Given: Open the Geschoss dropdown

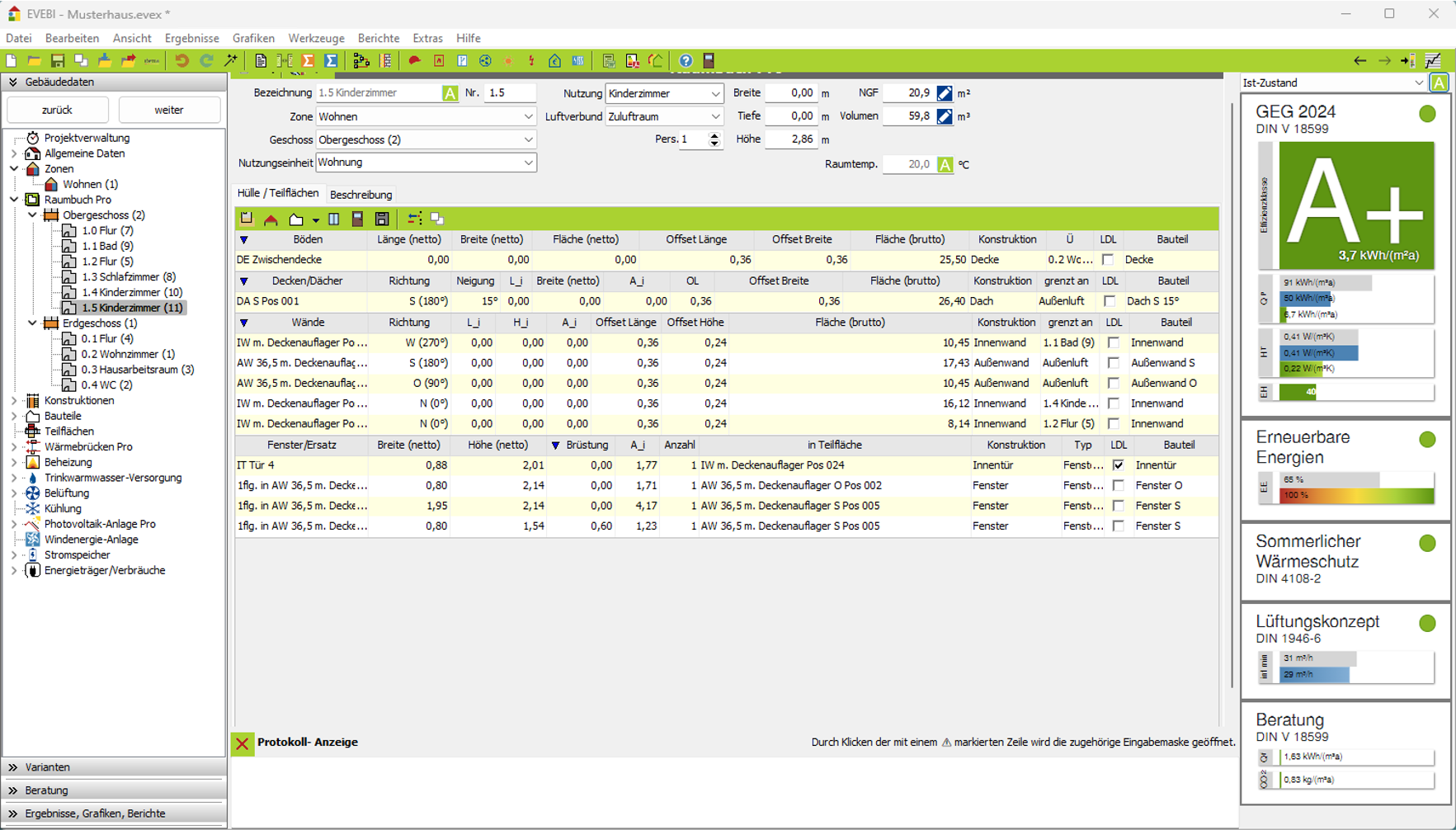Looking at the screenshot, I should pyautogui.click(x=528, y=140).
